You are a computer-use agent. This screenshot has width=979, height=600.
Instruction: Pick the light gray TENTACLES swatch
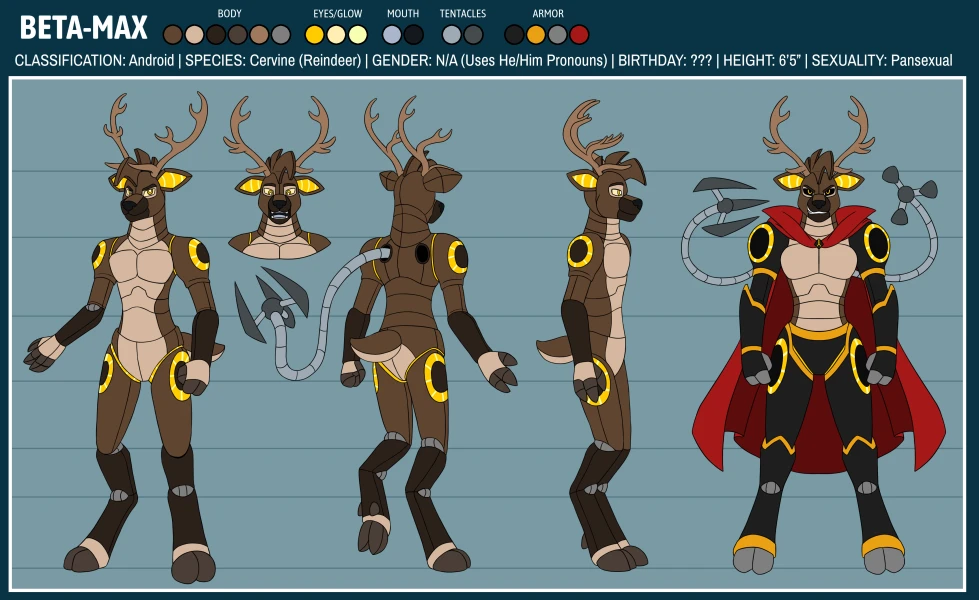click(x=451, y=34)
